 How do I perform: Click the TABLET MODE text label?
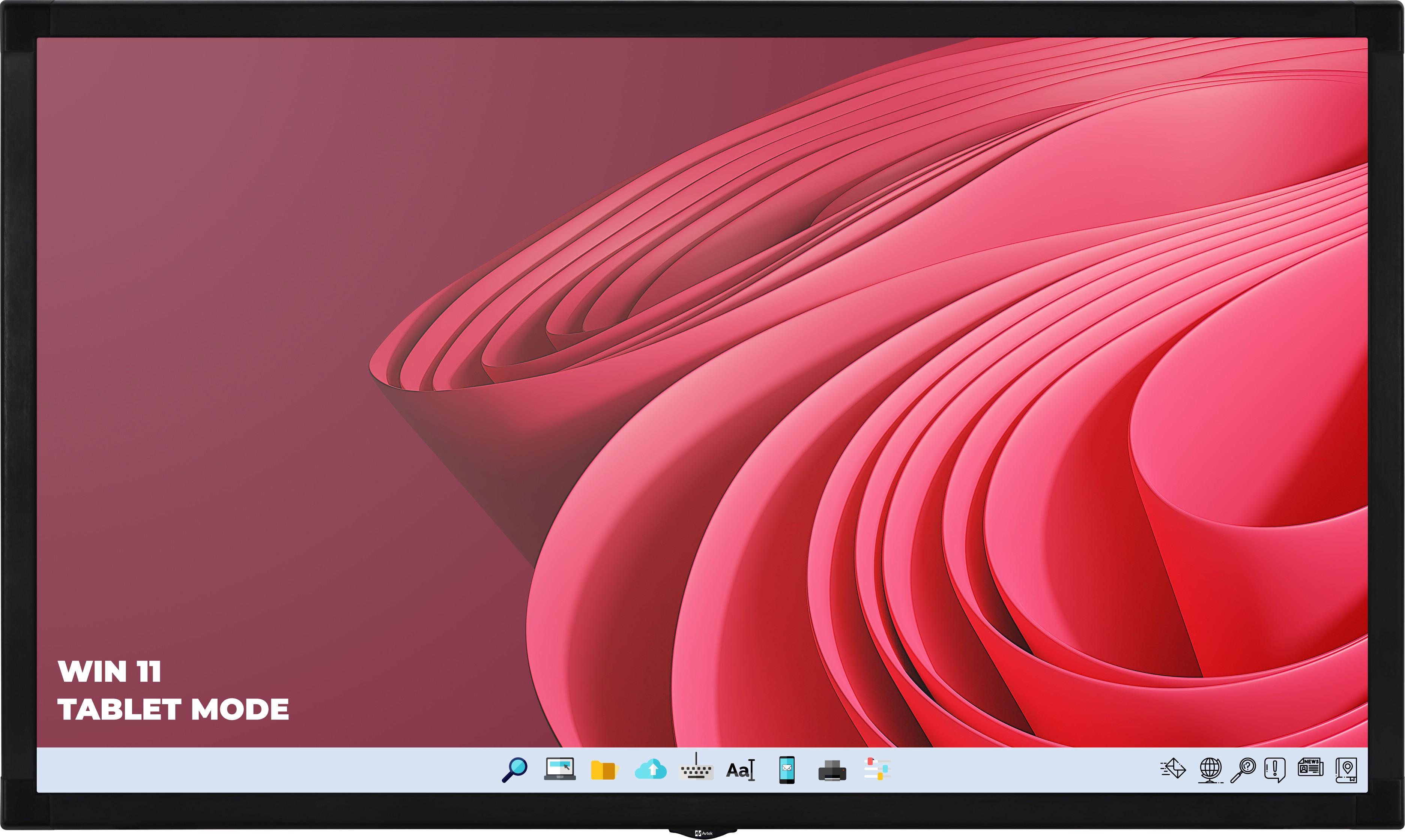[x=173, y=710]
